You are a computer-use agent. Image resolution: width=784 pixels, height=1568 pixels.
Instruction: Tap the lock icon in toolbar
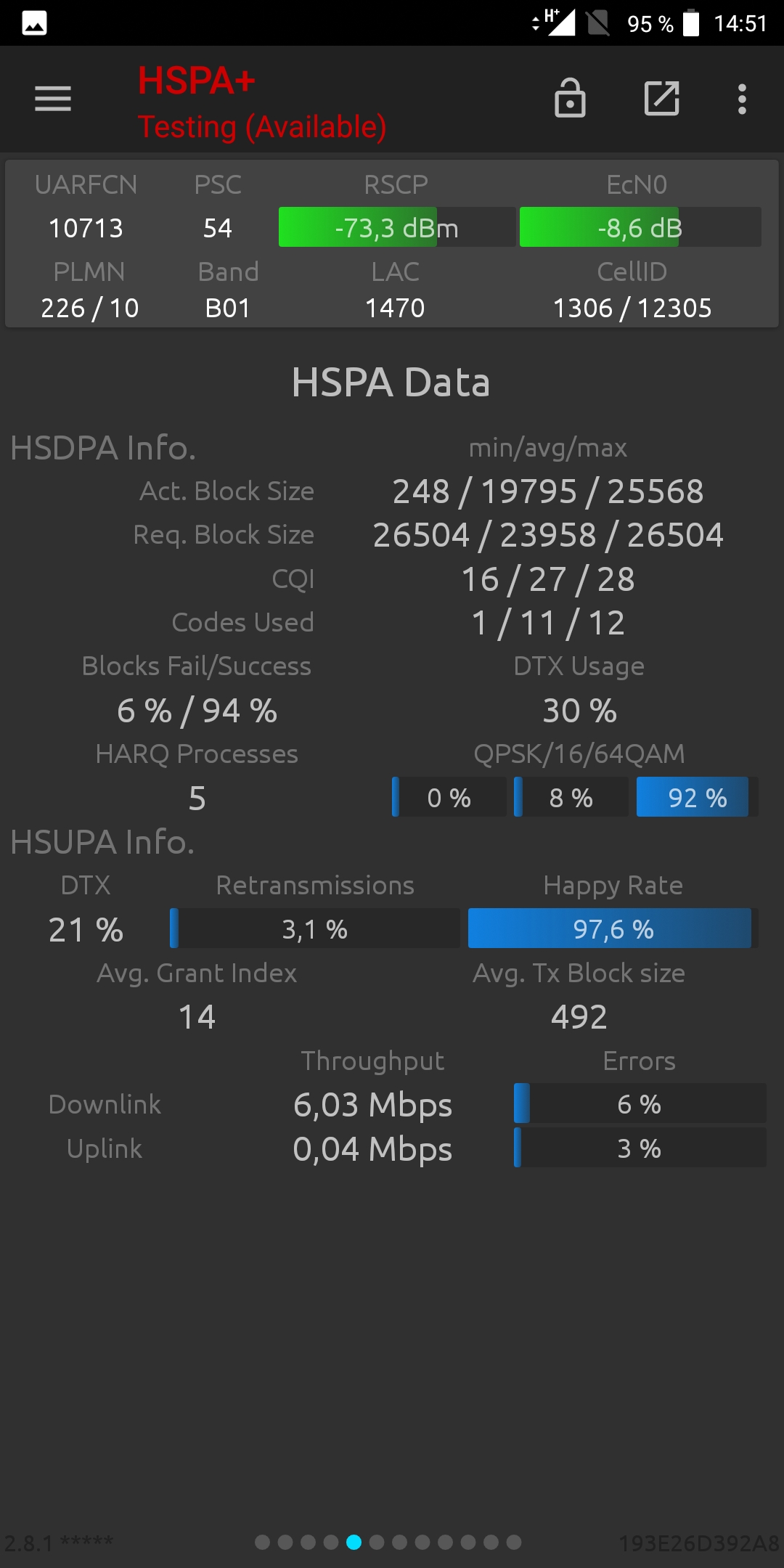(x=570, y=98)
